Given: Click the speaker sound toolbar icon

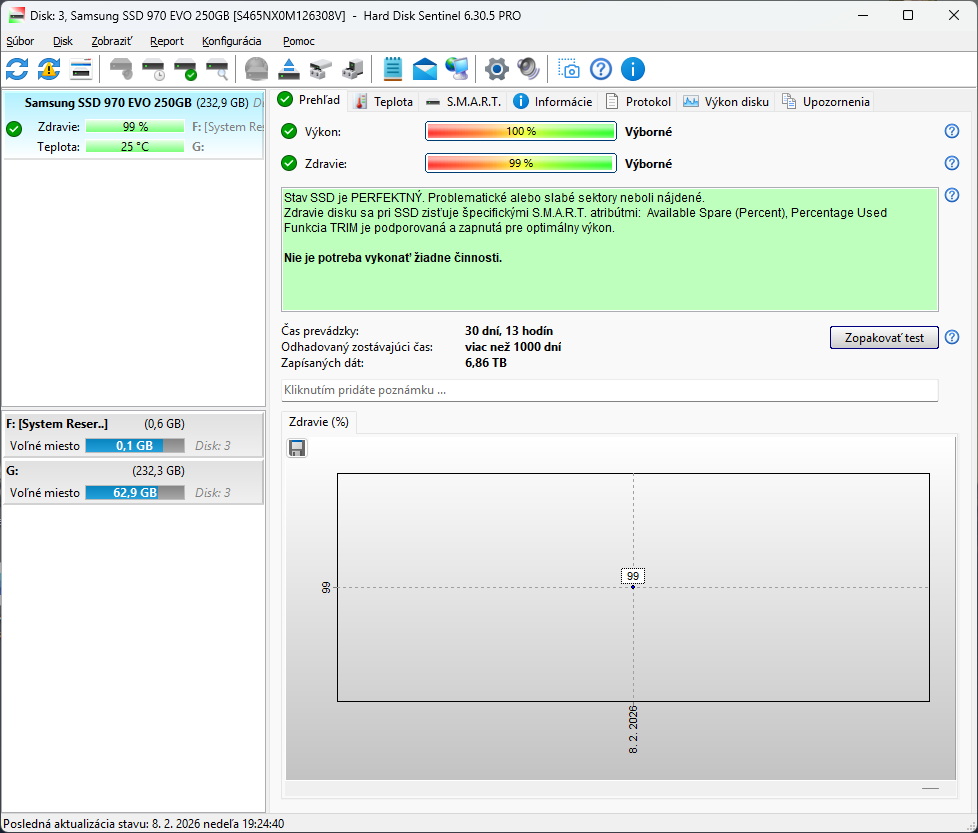Looking at the screenshot, I should click(529, 69).
